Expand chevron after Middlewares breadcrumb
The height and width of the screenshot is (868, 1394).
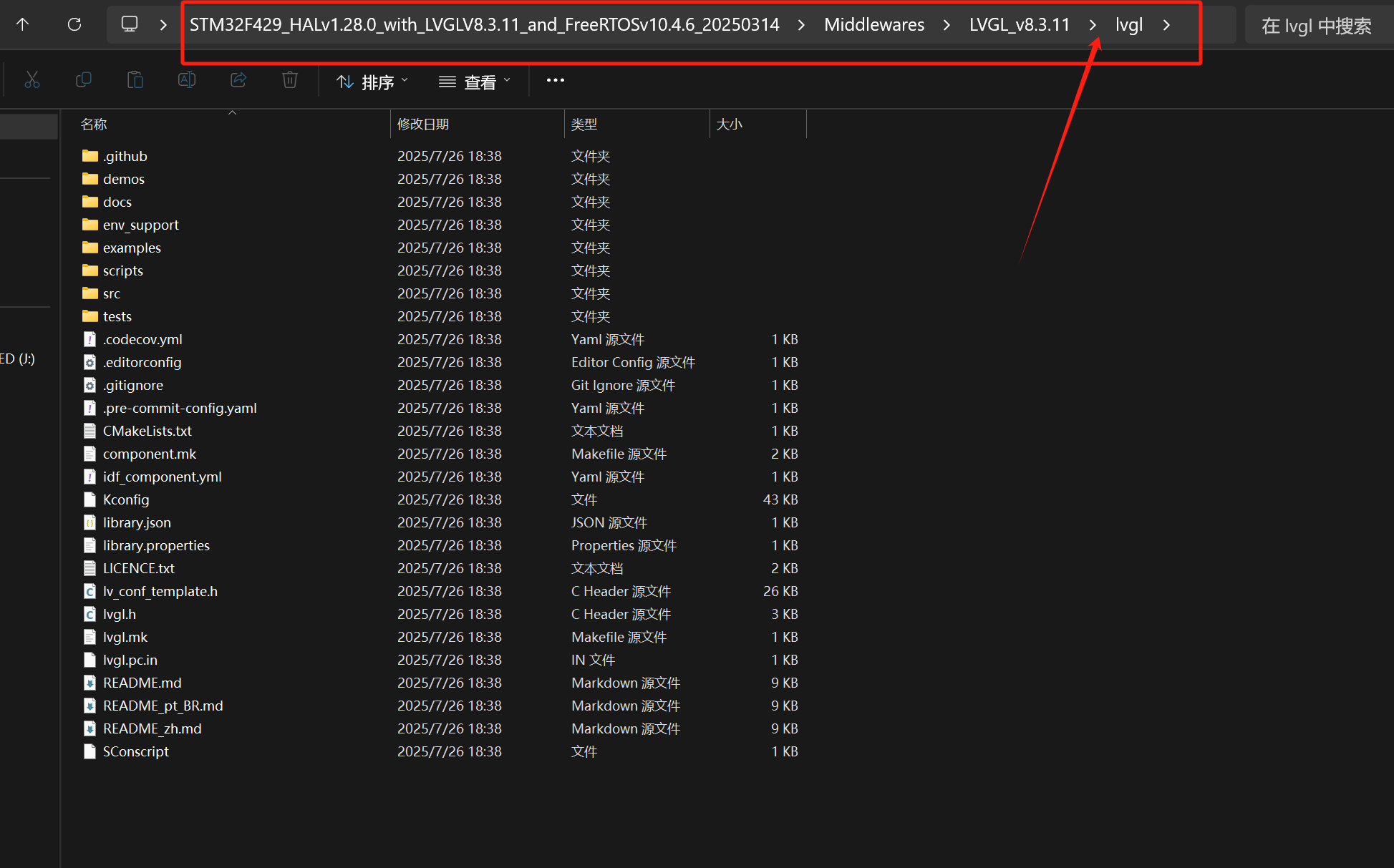click(x=947, y=25)
